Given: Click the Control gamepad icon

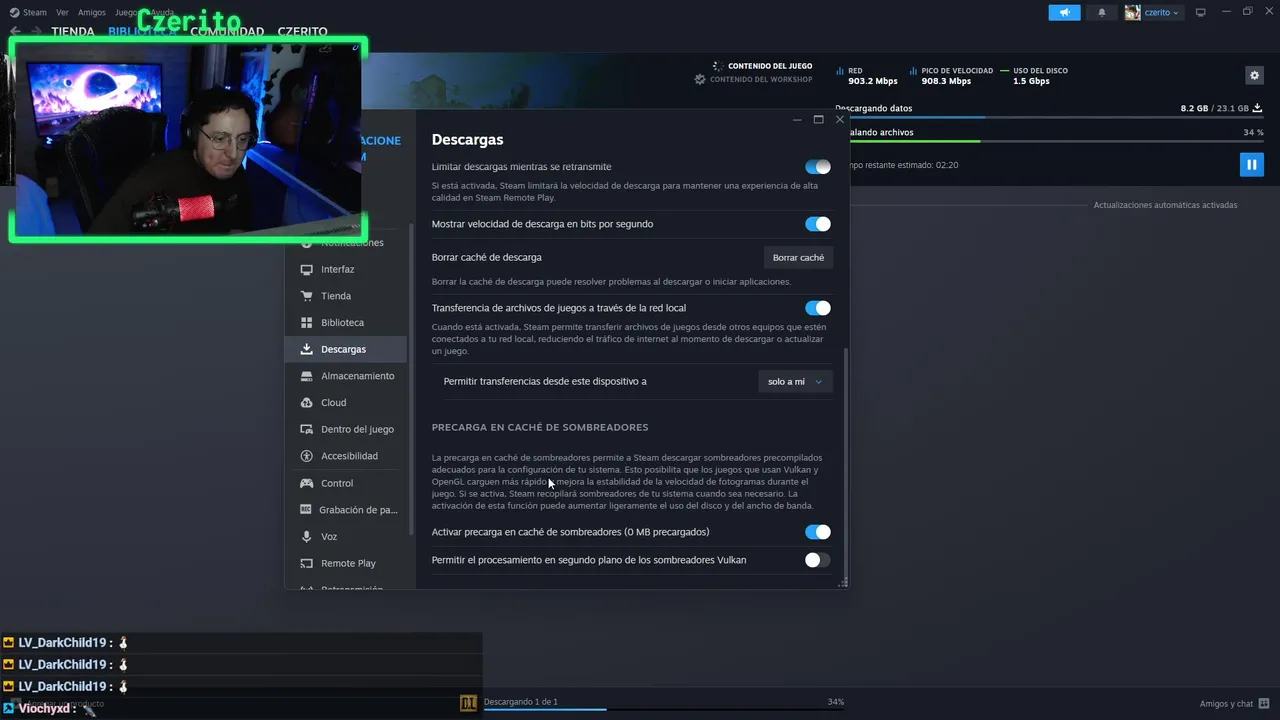Looking at the screenshot, I should click(306, 483).
